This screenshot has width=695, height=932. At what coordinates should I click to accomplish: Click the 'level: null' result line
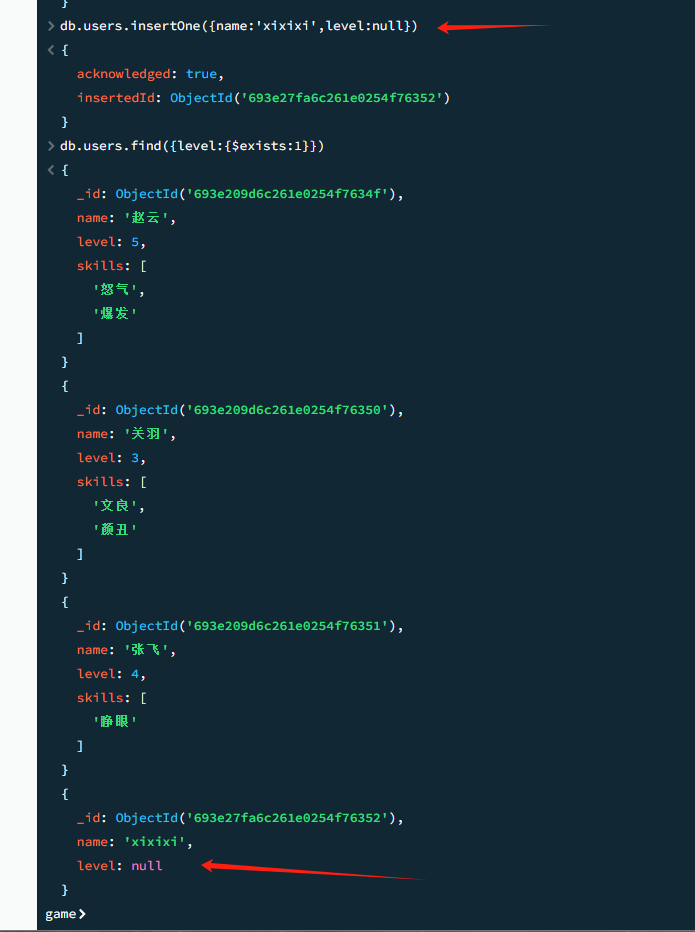(119, 865)
